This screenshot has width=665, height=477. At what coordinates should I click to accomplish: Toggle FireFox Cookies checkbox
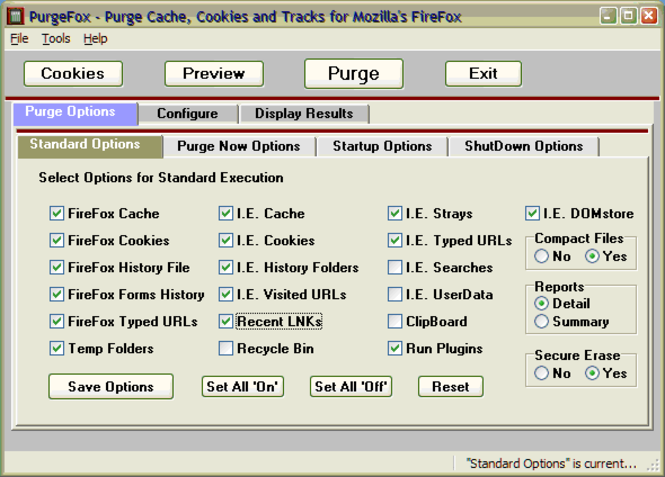[56, 240]
